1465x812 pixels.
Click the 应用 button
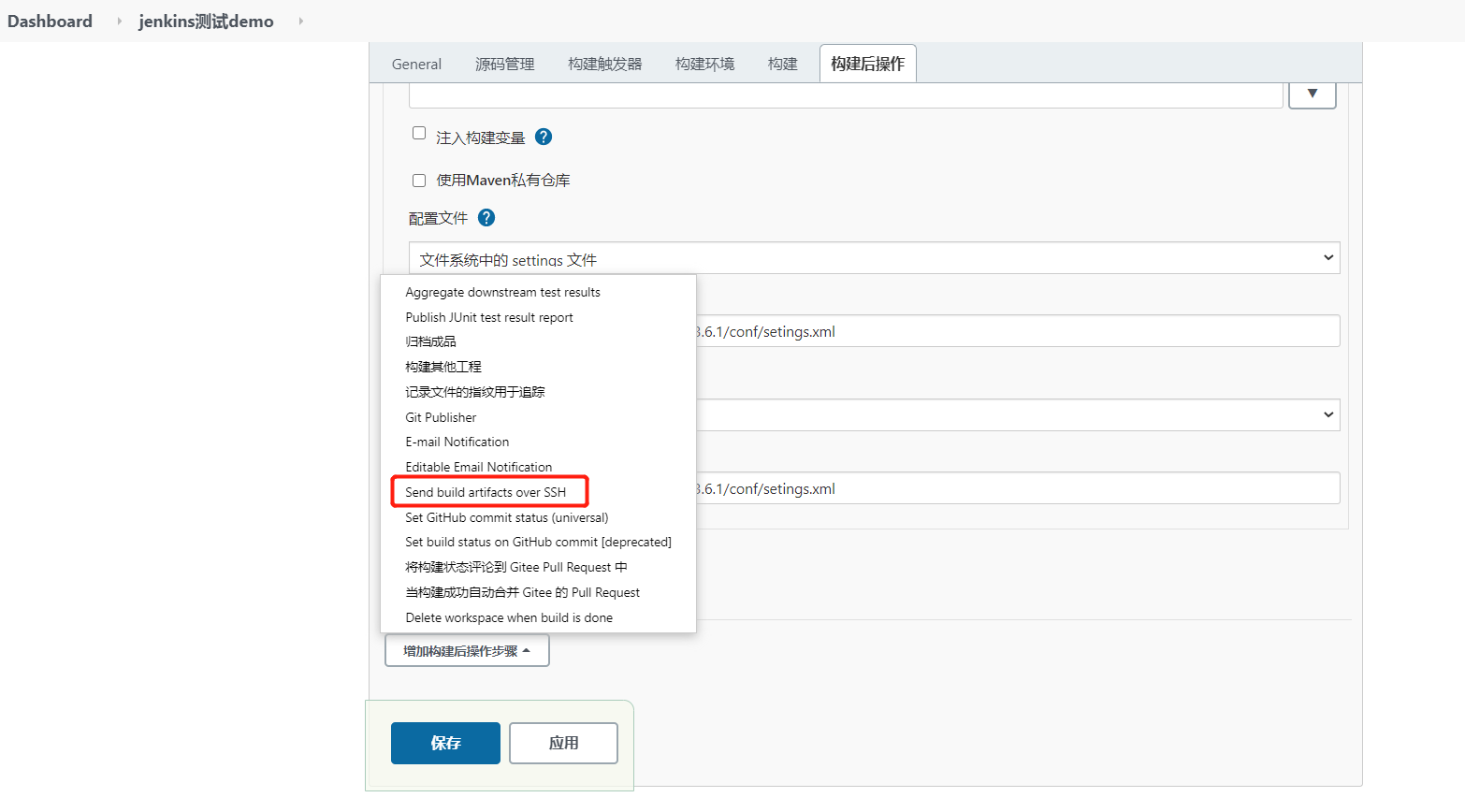[563, 743]
